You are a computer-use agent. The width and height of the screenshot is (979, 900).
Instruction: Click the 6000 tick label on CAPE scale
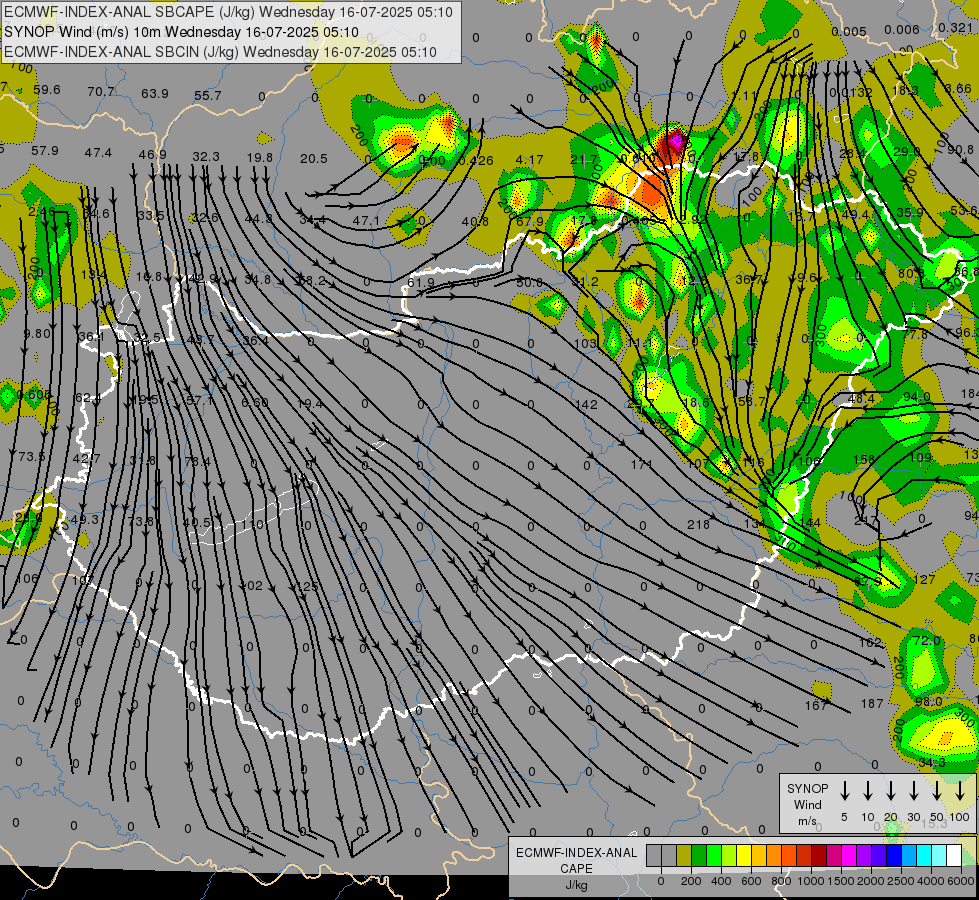coord(960,881)
